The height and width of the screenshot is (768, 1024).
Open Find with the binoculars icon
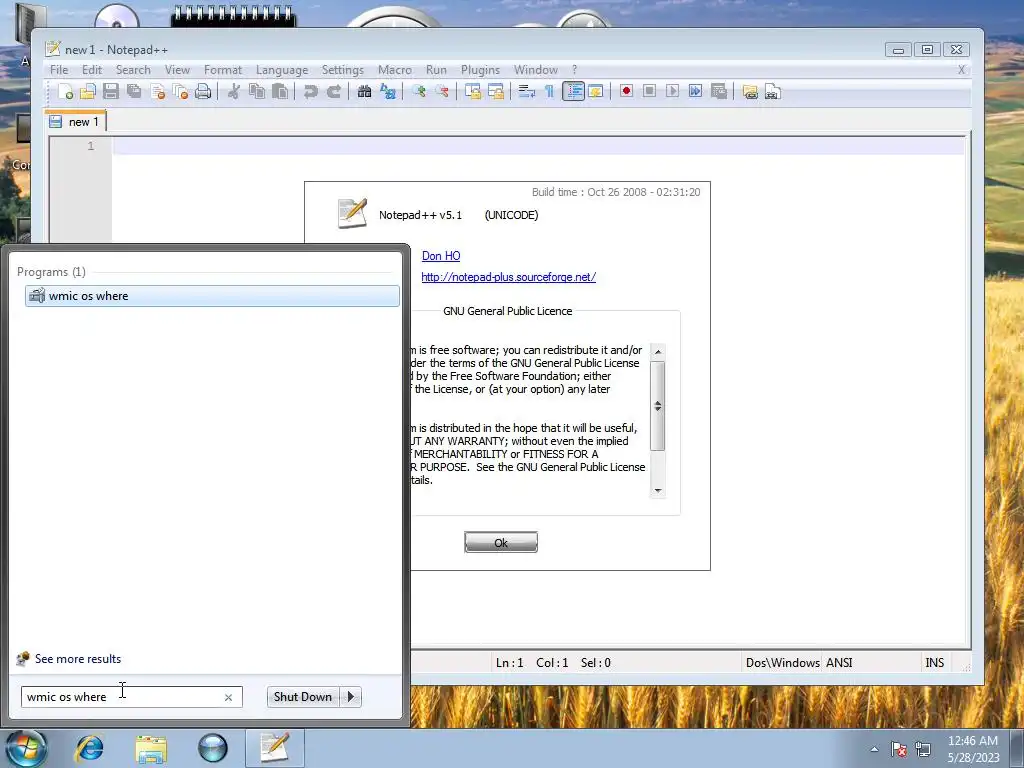[364, 91]
